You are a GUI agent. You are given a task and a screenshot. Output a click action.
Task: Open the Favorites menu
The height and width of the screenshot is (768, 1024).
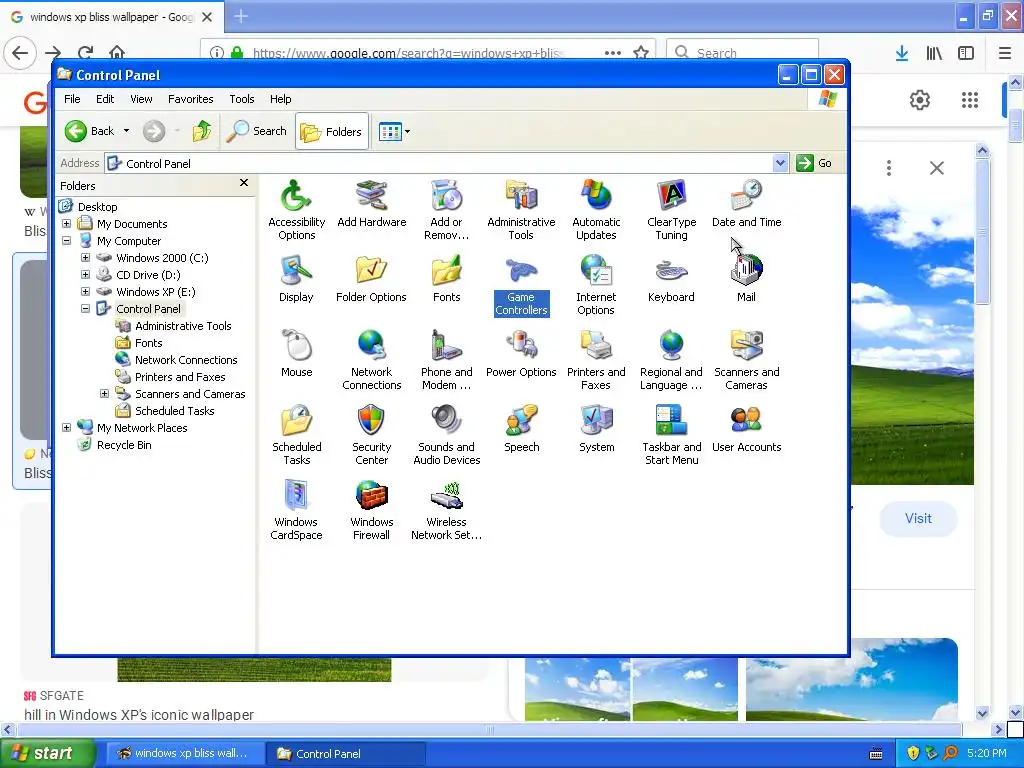[x=191, y=99]
